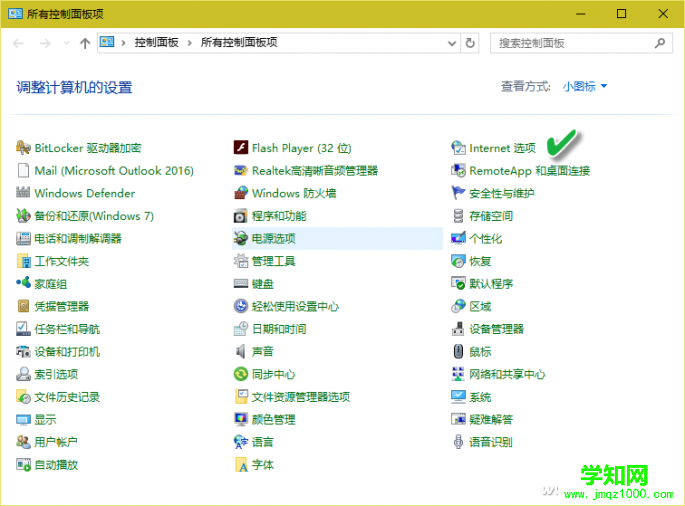This screenshot has height=506, width=685.
Task: Open the Flash Player (32 位) icon
Action: [x=241, y=148]
